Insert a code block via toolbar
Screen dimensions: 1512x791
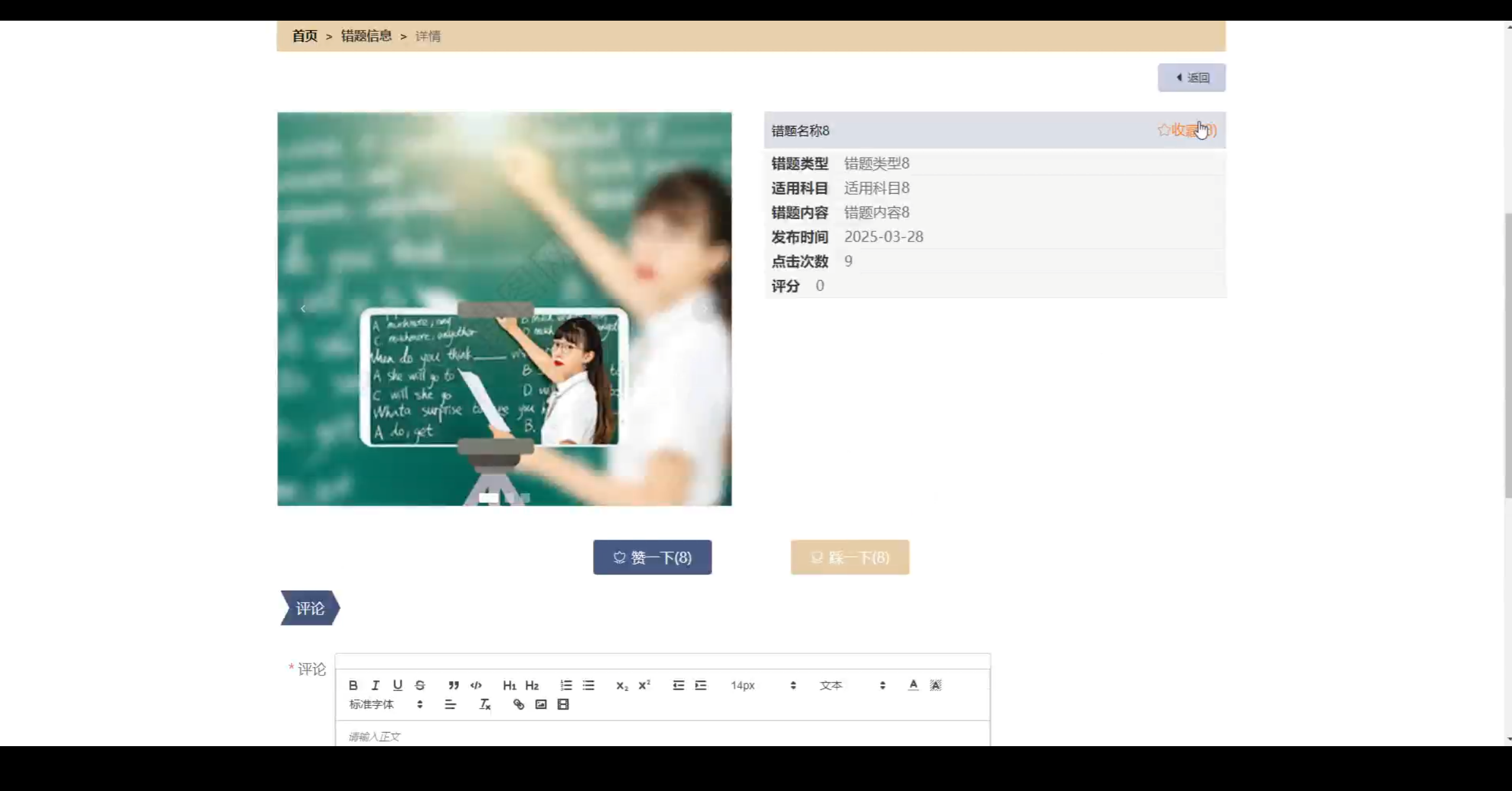pos(476,685)
